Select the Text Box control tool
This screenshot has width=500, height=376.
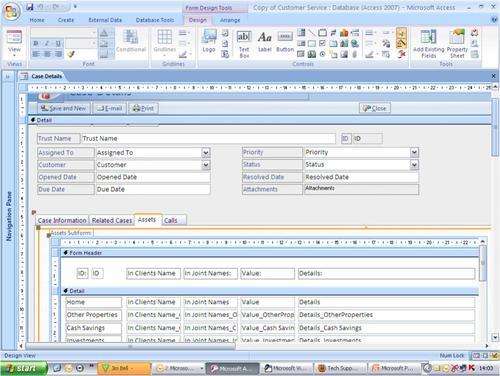click(244, 43)
